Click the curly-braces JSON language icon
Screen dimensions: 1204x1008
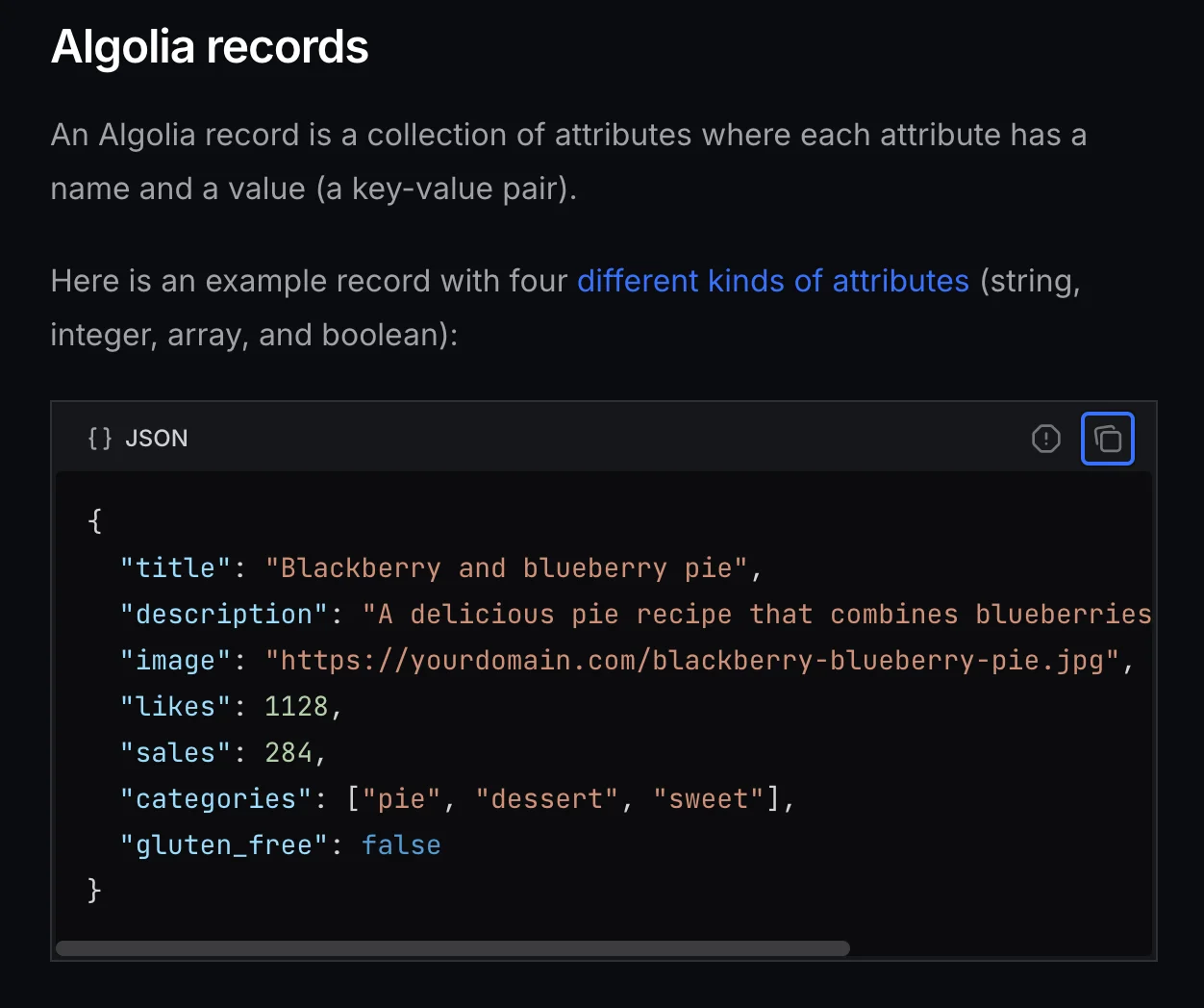[x=98, y=438]
